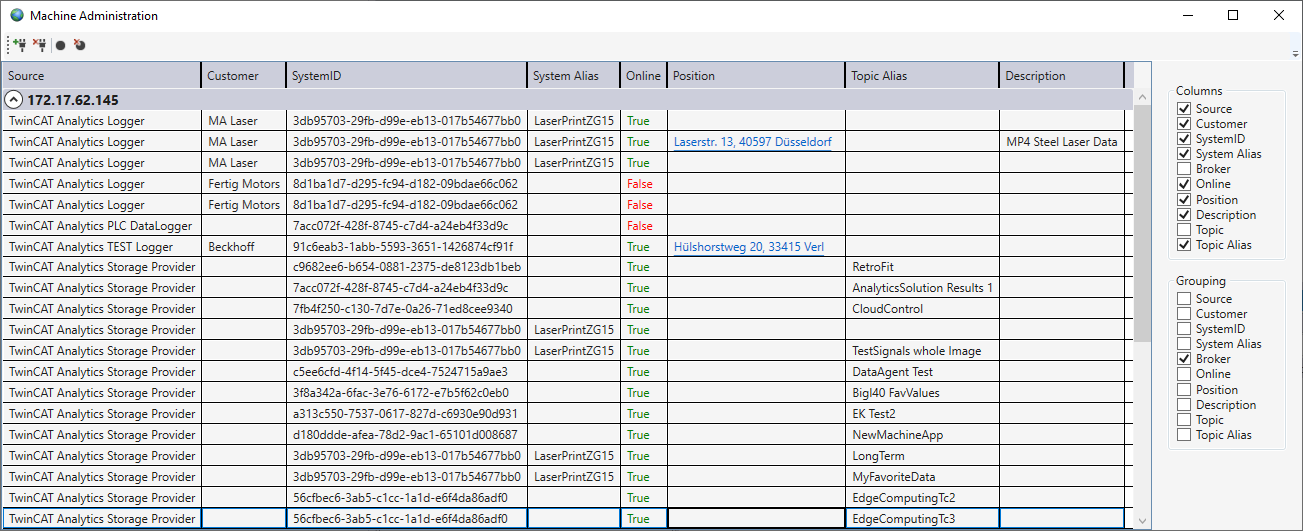Click the black circle toolbar icon
Viewport: 1303px width, 531px height.
[x=61, y=45]
